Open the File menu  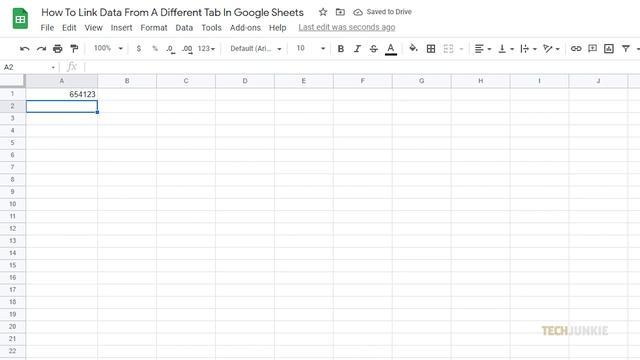tap(47, 28)
